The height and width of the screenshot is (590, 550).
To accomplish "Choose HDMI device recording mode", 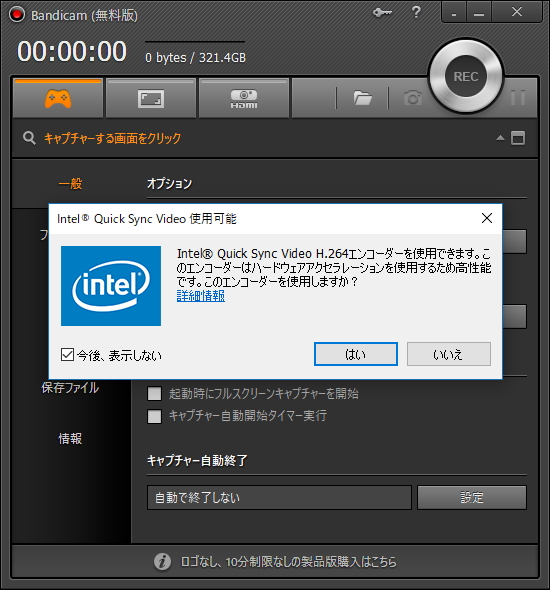I will point(244,99).
